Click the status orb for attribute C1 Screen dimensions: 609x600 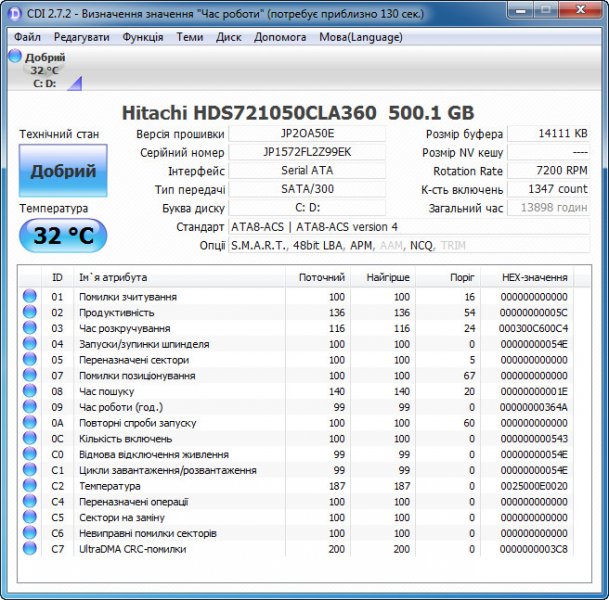(x=30, y=470)
